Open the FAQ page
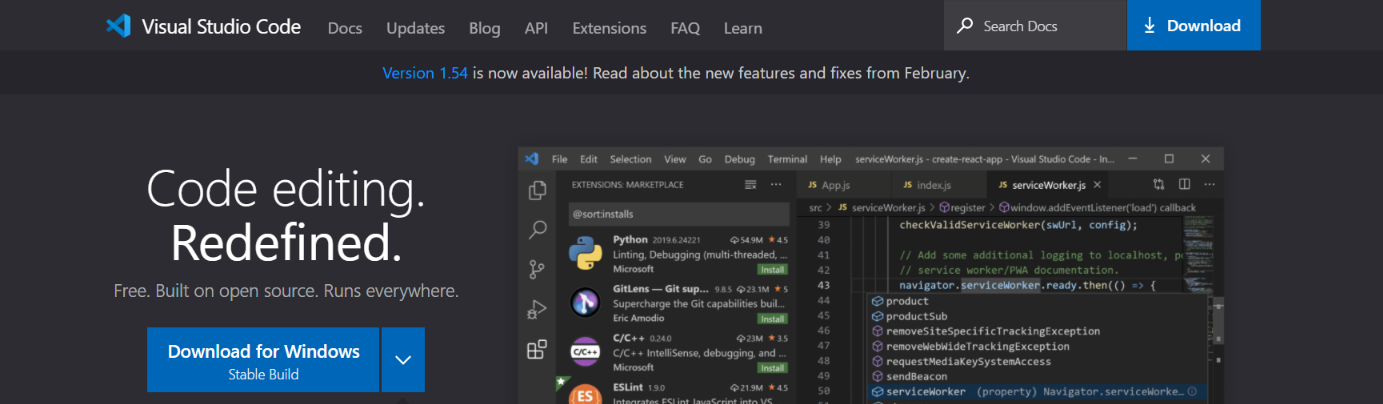The height and width of the screenshot is (404, 1383). point(685,27)
